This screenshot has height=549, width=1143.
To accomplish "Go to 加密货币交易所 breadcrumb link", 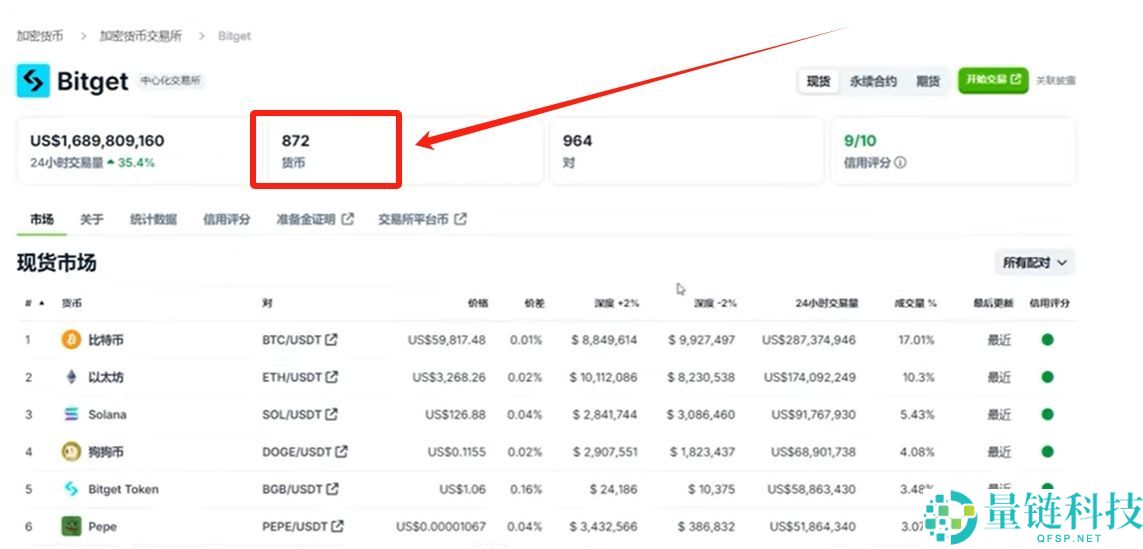I will [141, 36].
